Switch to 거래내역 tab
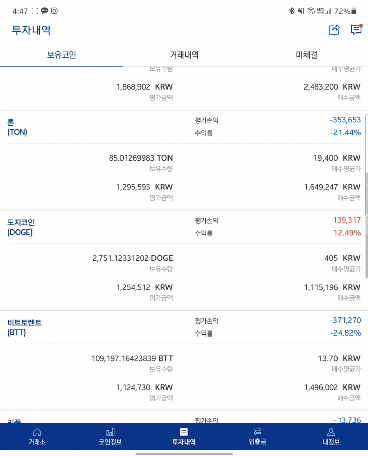Image resolution: width=368 pixels, height=458 pixels. [x=184, y=55]
